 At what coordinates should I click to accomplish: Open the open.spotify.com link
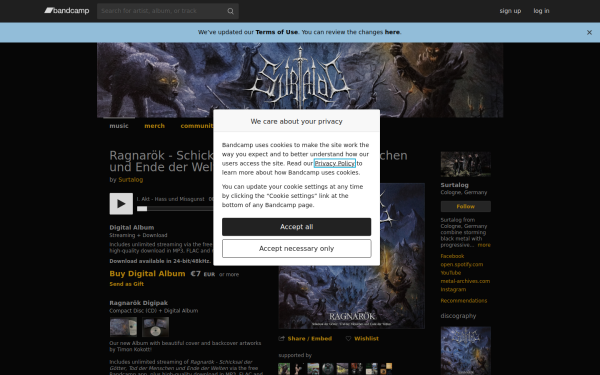point(462,264)
